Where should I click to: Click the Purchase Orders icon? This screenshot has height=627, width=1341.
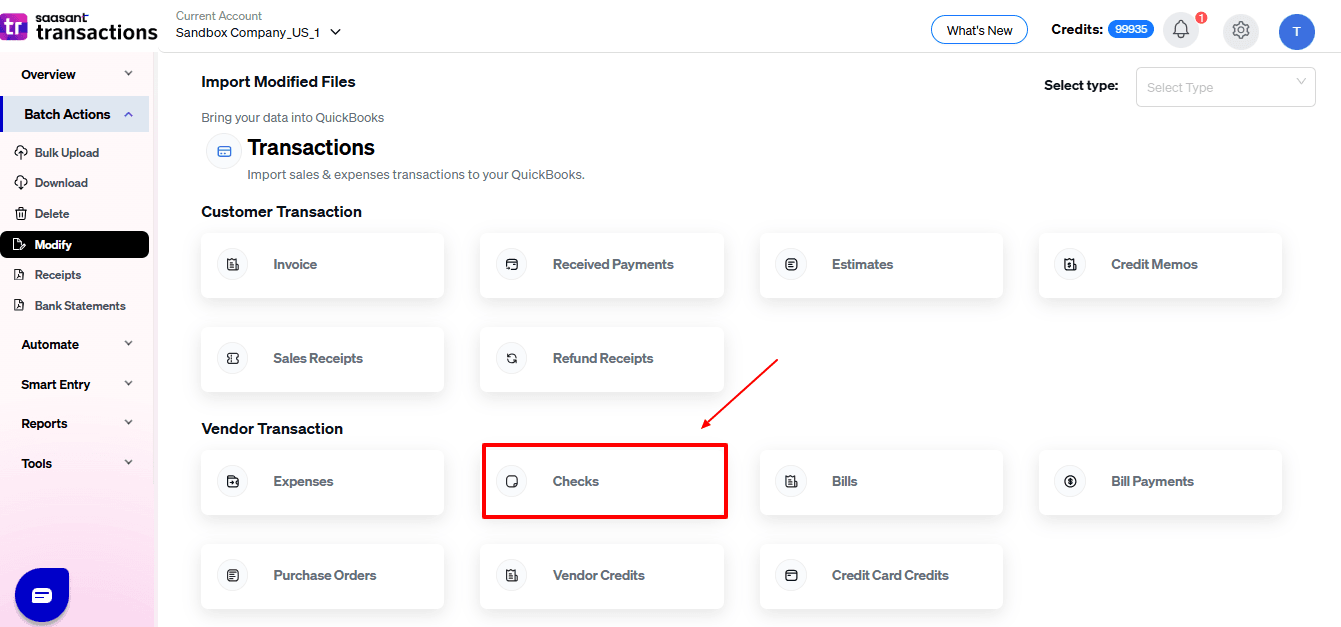pos(233,576)
